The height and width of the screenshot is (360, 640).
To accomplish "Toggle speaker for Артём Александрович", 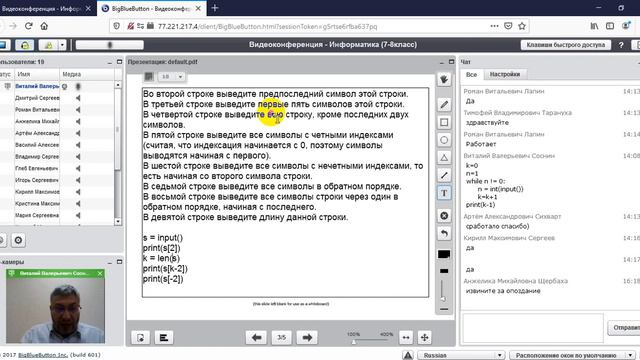I will pyautogui.click(x=78, y=133).
